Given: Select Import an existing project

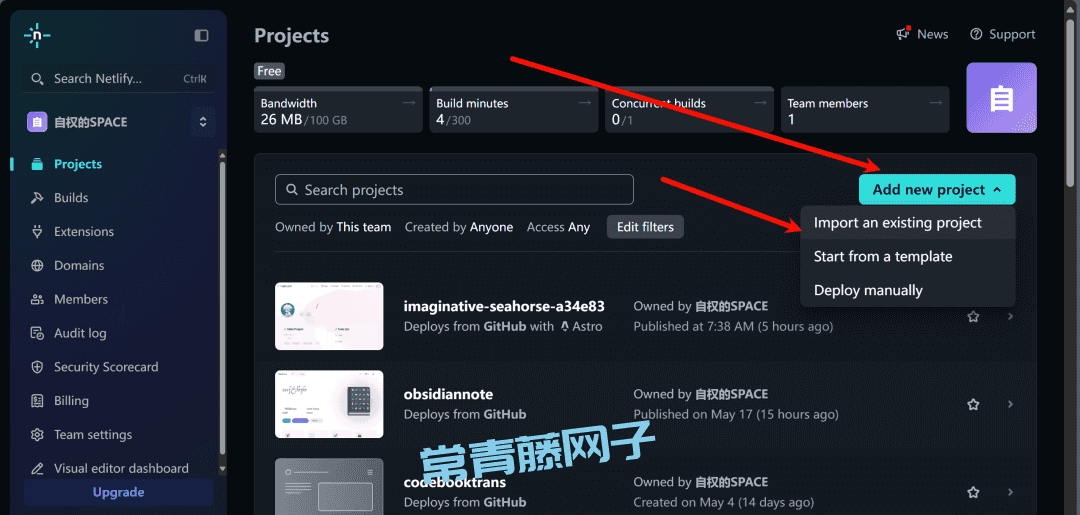Looking at the screenshot, I should (908, 223).
